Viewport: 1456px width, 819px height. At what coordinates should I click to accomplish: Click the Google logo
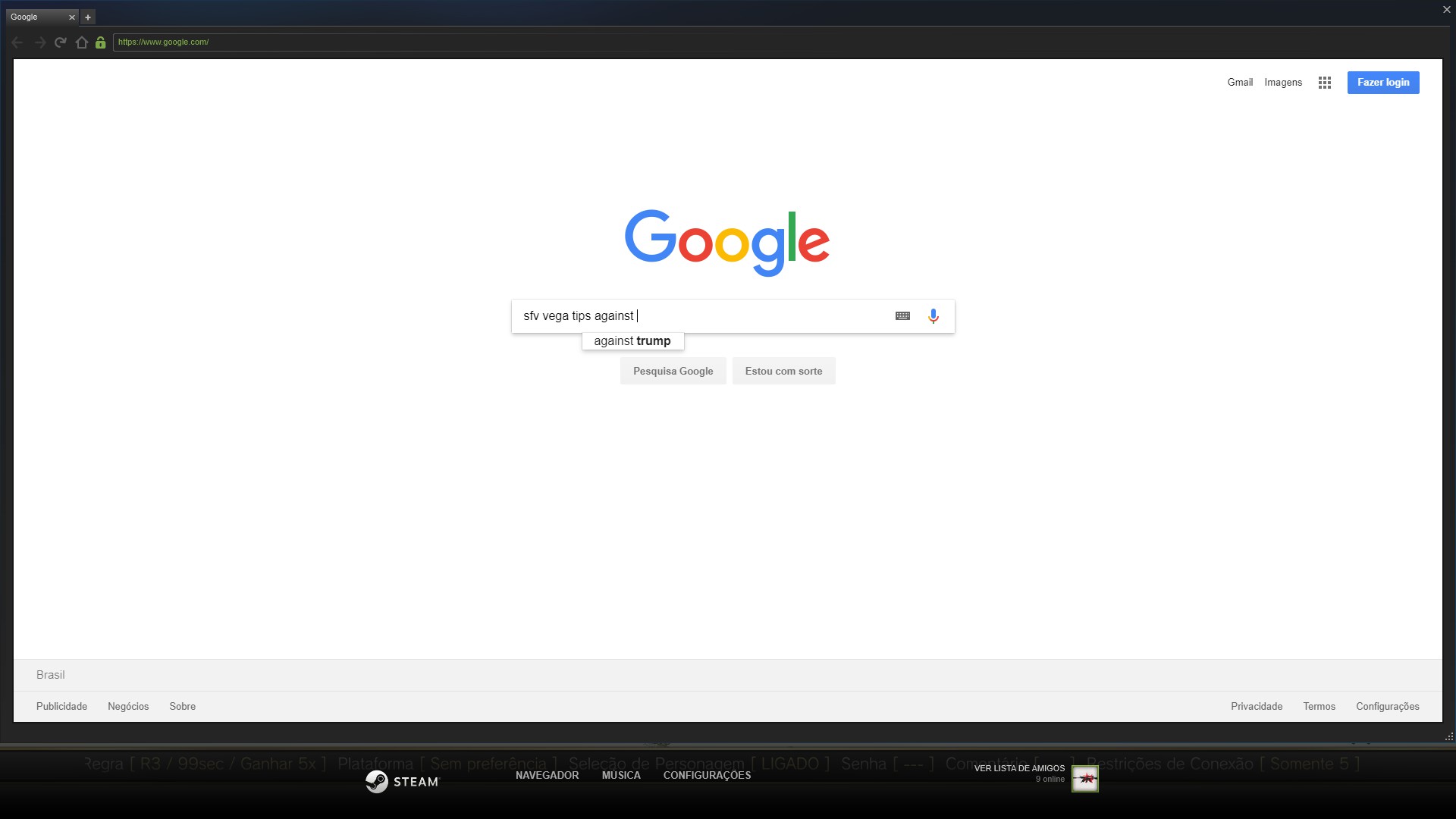(x=727, y=243)
